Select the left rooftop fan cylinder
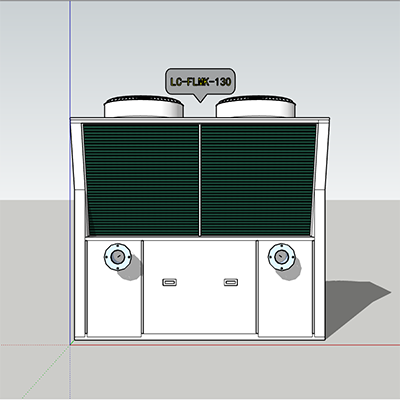 click(144, 106)
